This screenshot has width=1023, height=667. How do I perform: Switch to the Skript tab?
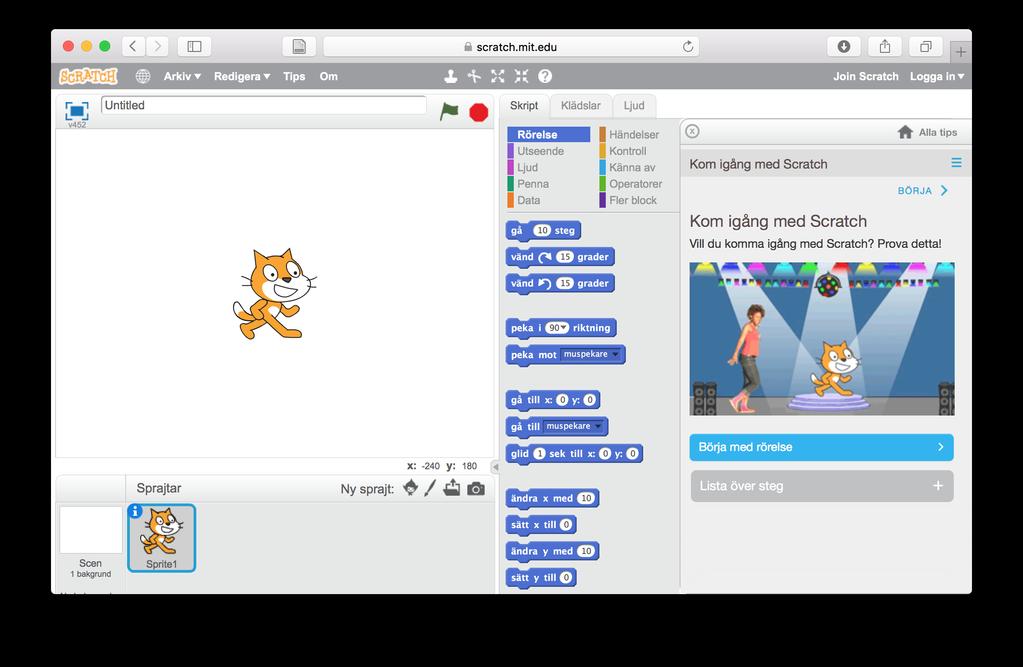pos(524,105)
